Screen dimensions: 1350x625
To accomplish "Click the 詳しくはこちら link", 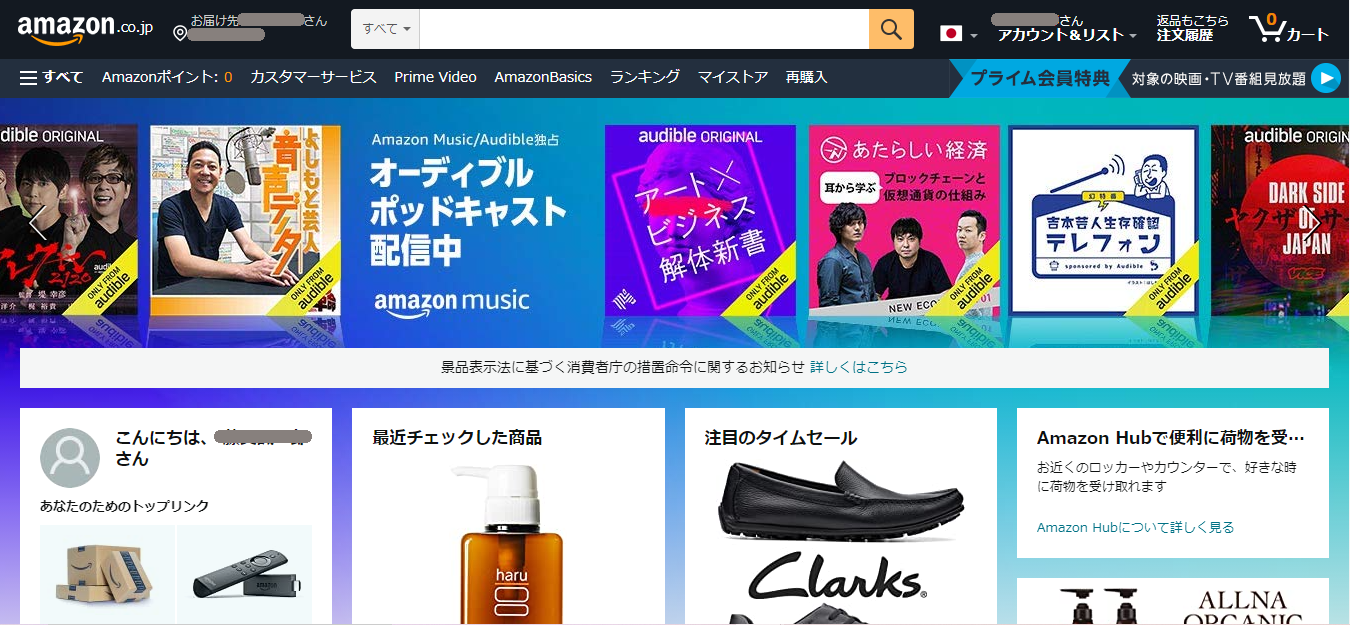I will [x=859, y=367].
